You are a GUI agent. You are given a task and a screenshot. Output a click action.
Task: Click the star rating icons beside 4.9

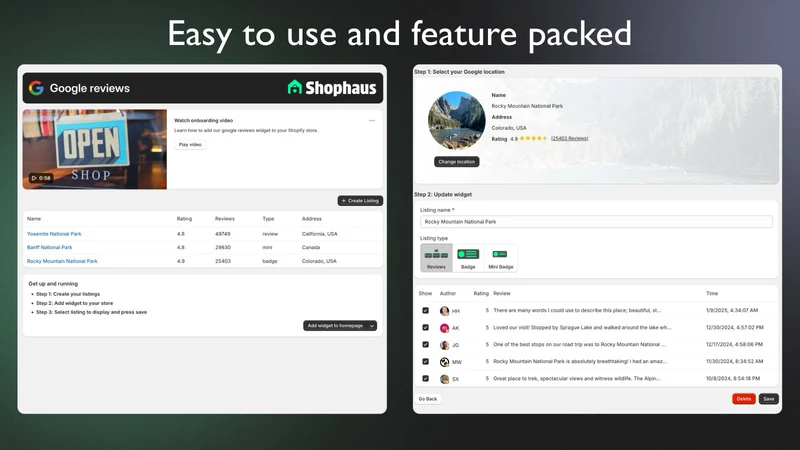pyautogui.click(x=533, y=138)
